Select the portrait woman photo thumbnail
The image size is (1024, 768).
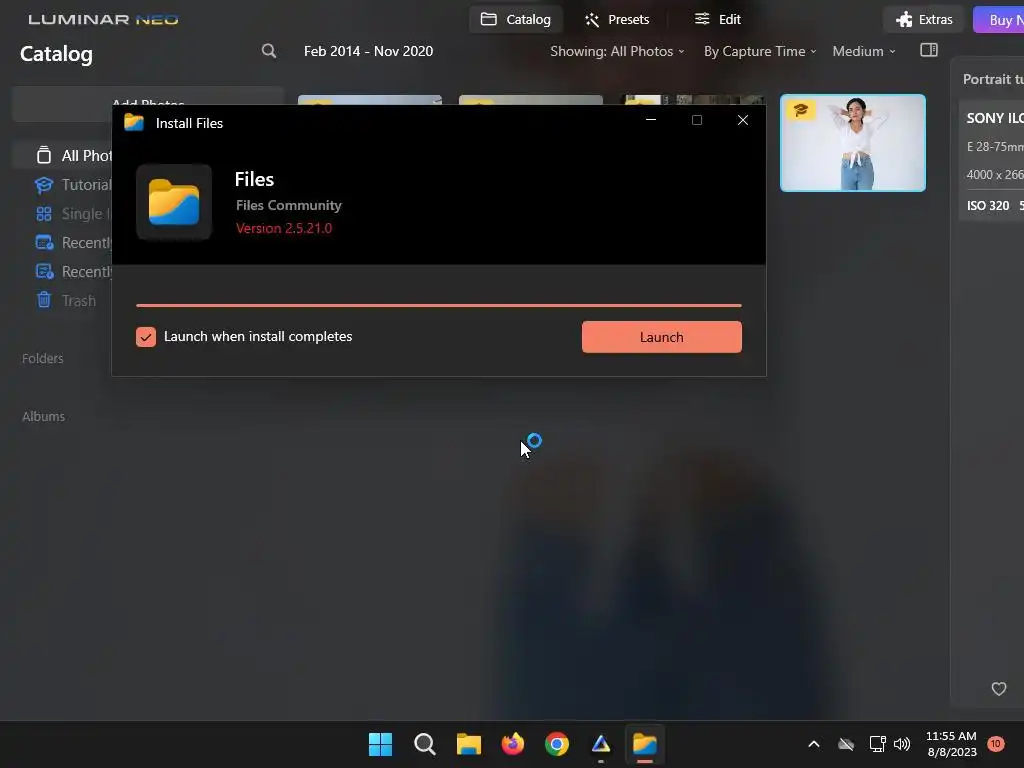coord(853,143)
